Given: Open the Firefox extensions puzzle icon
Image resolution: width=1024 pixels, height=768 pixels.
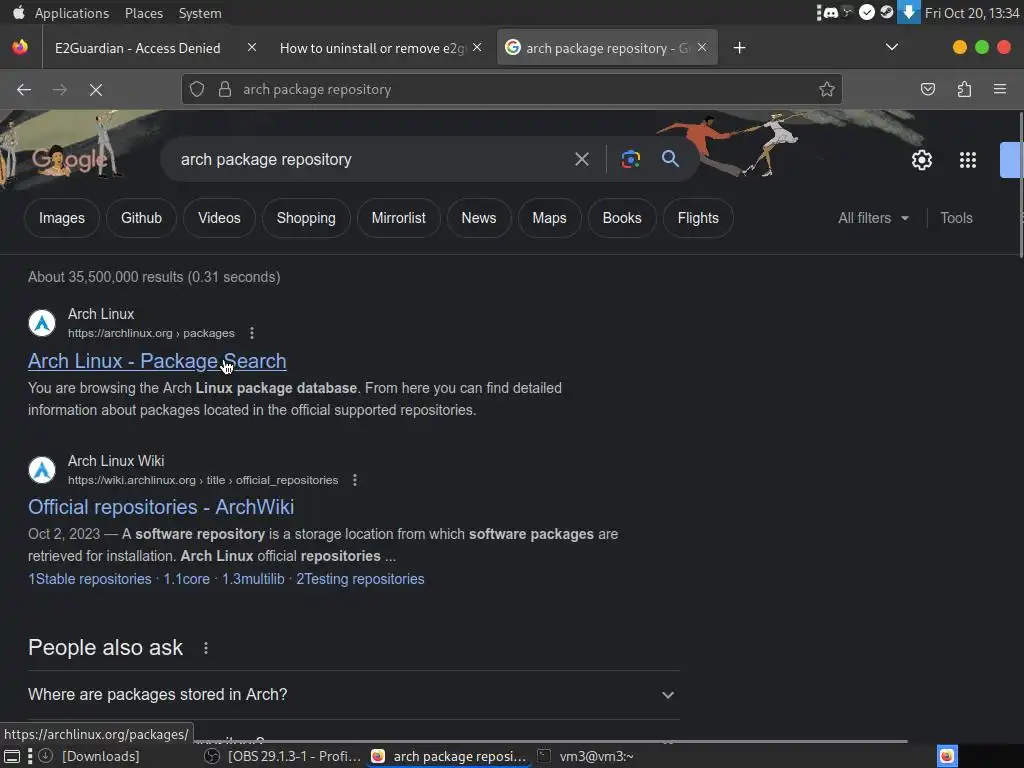Looking at the screenshot, I should 964,89.
